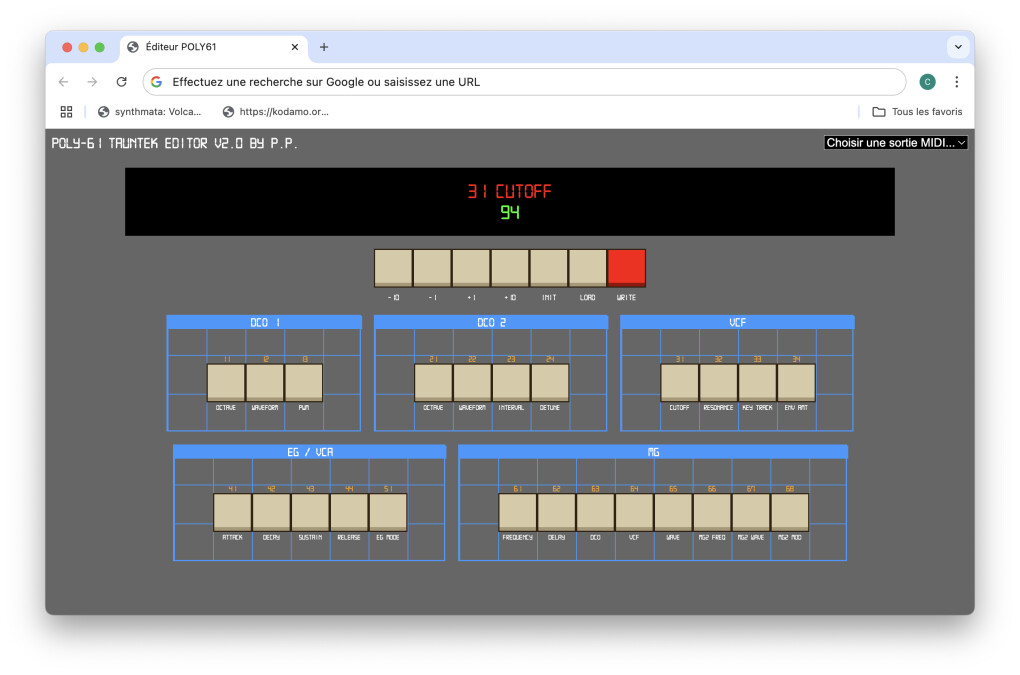The width and height of the screenshot is (1020, 675).
Task: Select the Env Amt parameter 34 button
Action: [x=796, y=382]
